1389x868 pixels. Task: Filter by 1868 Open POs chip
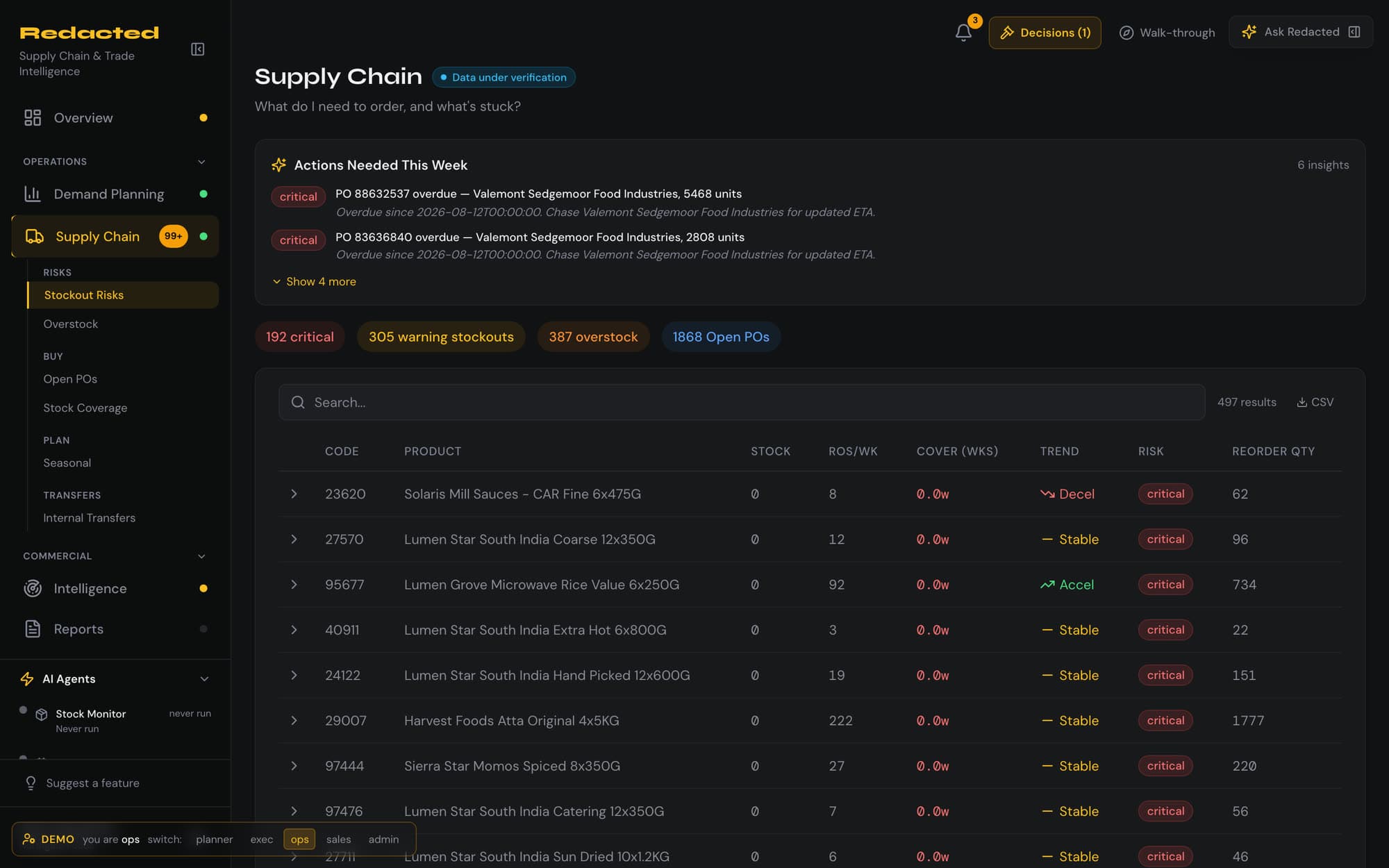(x=721, y=337)
